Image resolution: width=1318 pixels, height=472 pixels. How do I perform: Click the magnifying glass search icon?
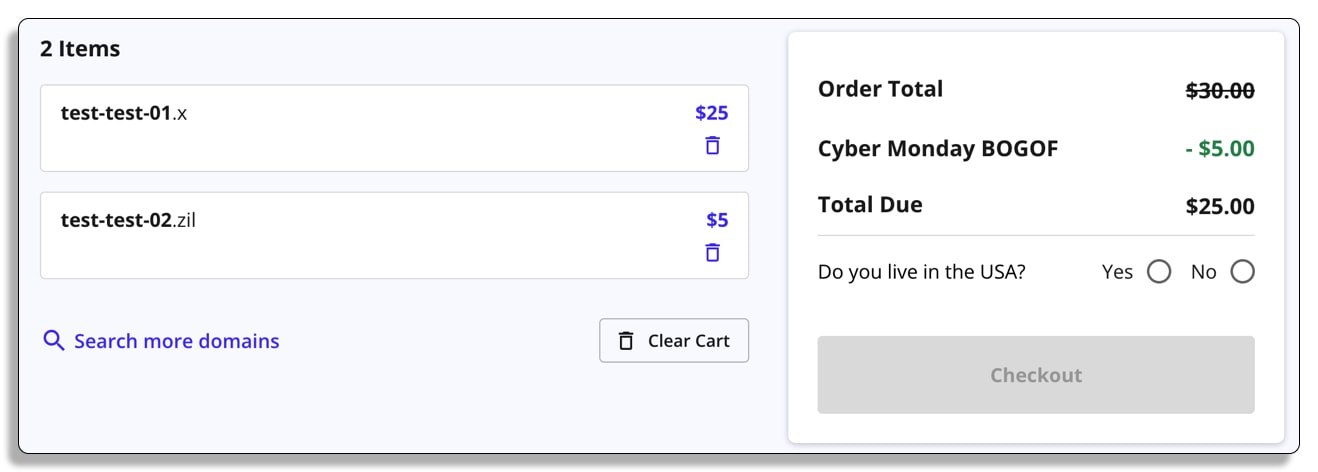(54, 341)
